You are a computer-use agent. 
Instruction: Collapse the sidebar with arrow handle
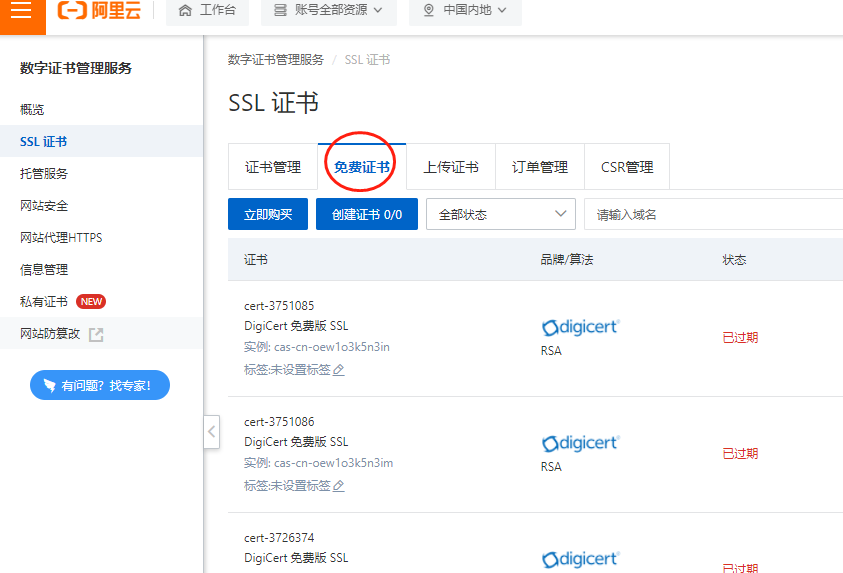(x=212, y=432)
